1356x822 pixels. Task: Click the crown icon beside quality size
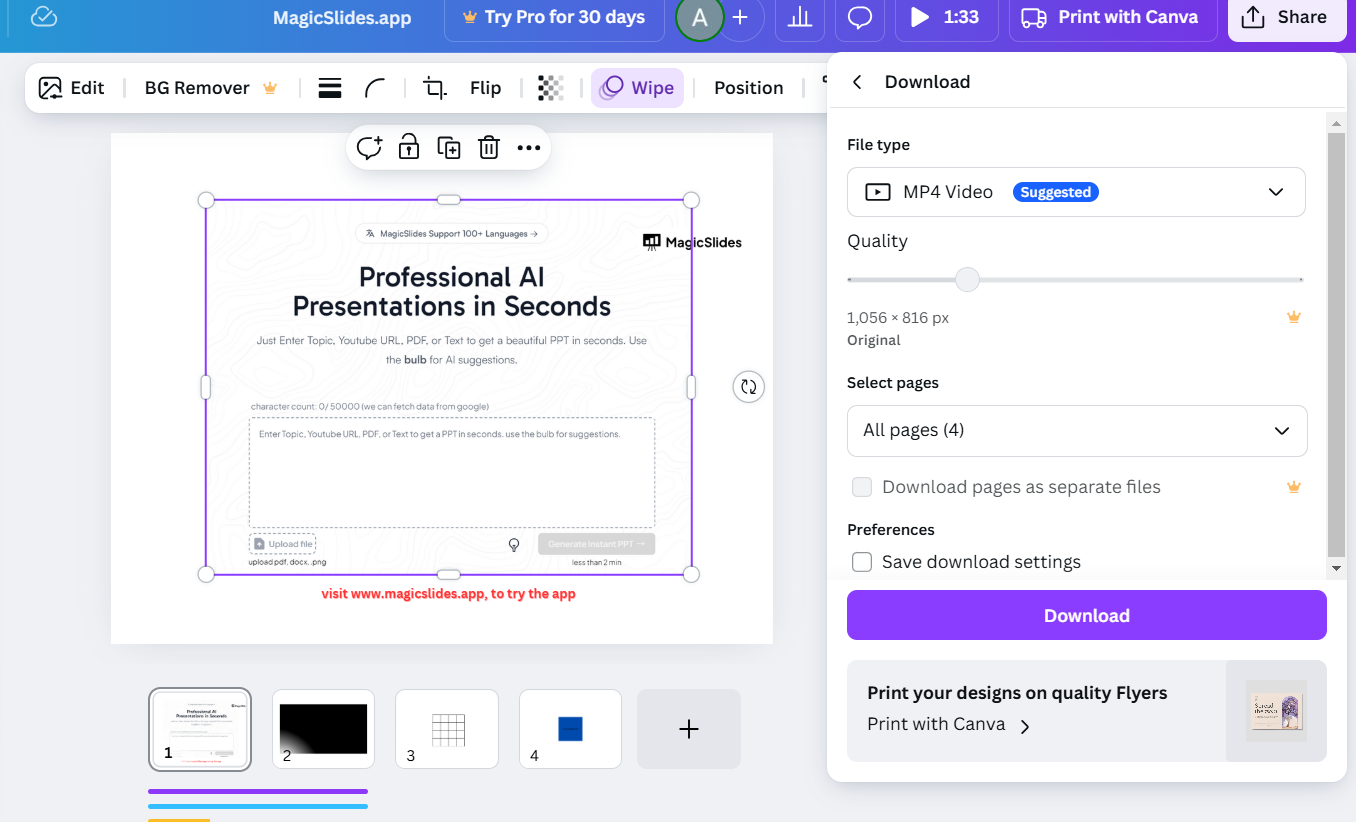click(x=1294, y=317)
